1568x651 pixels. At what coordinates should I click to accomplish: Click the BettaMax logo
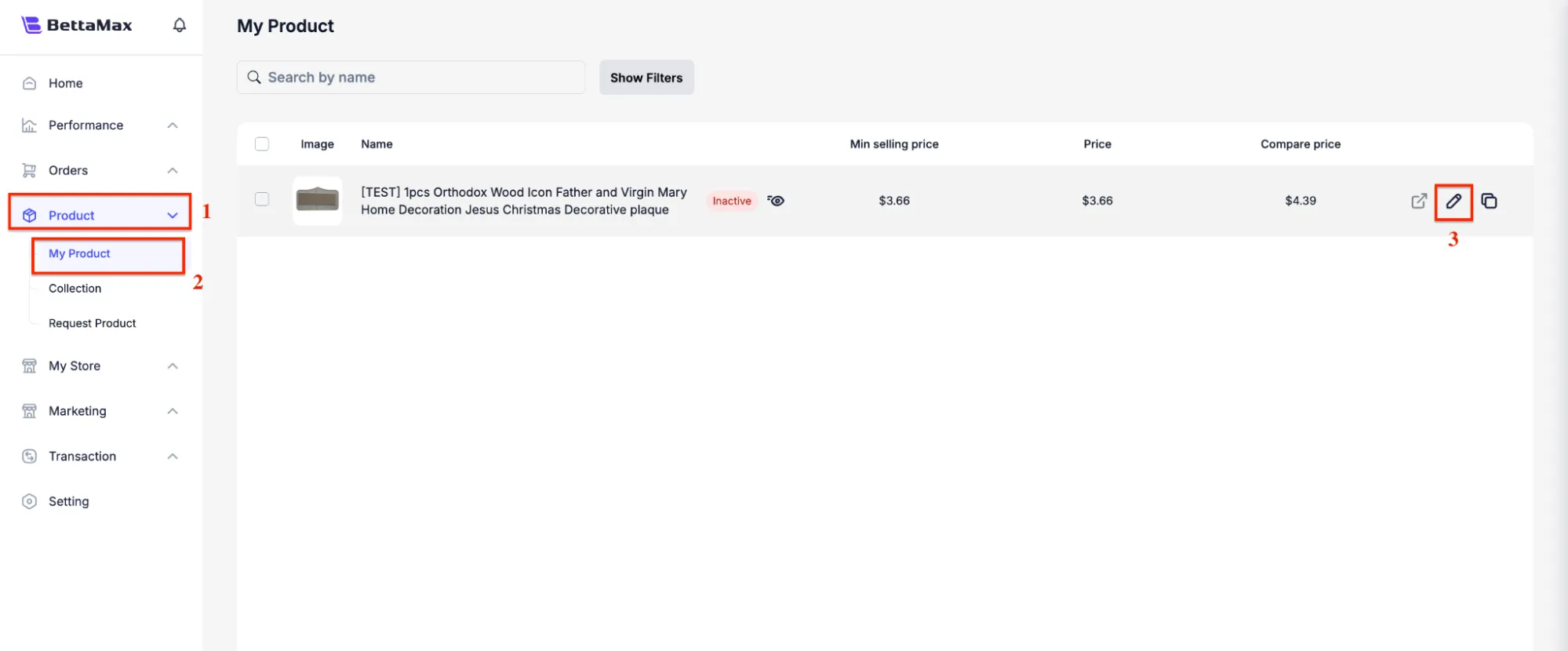click(x=77, y=25)
